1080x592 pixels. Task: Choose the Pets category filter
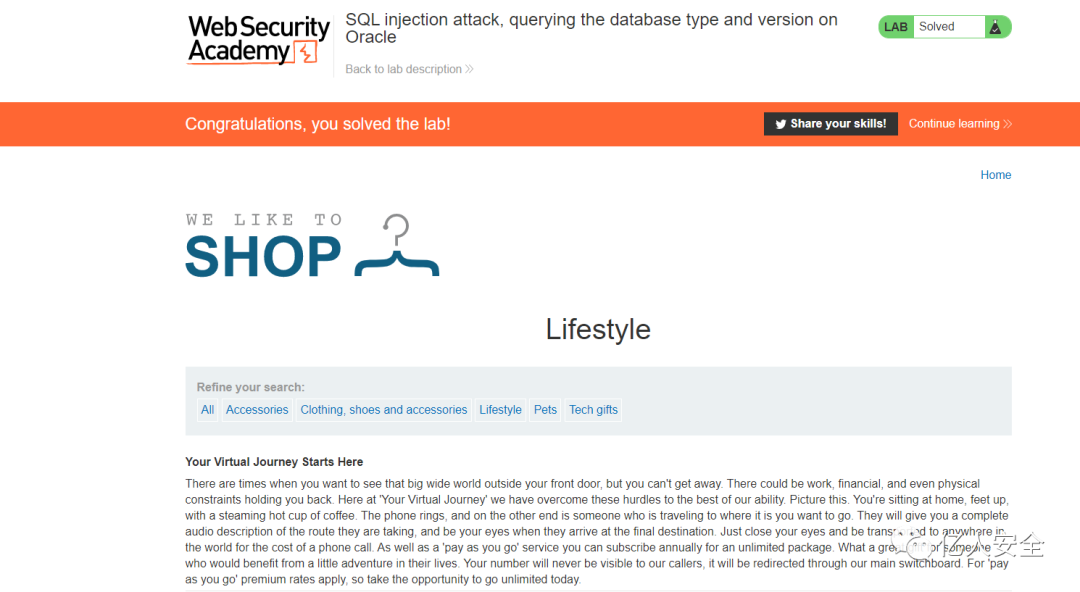(x=545, y=410)
